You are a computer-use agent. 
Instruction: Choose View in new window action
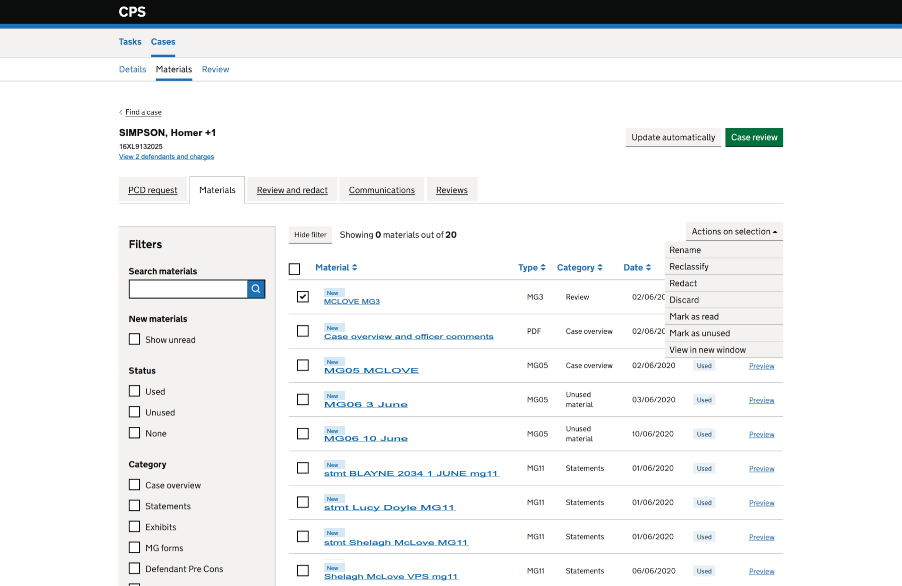point(724,350)
